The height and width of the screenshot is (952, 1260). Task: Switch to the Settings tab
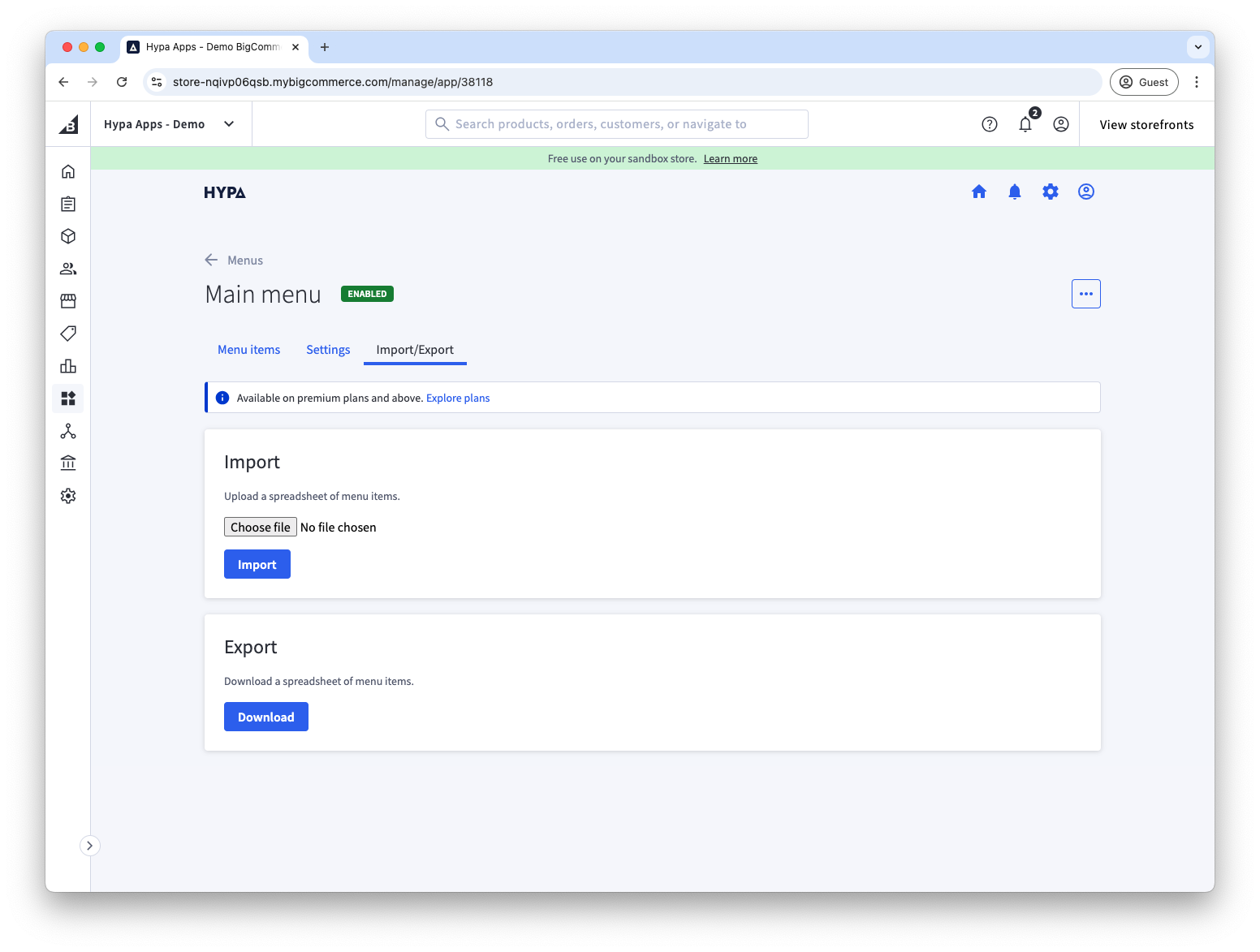pos(328,350)
